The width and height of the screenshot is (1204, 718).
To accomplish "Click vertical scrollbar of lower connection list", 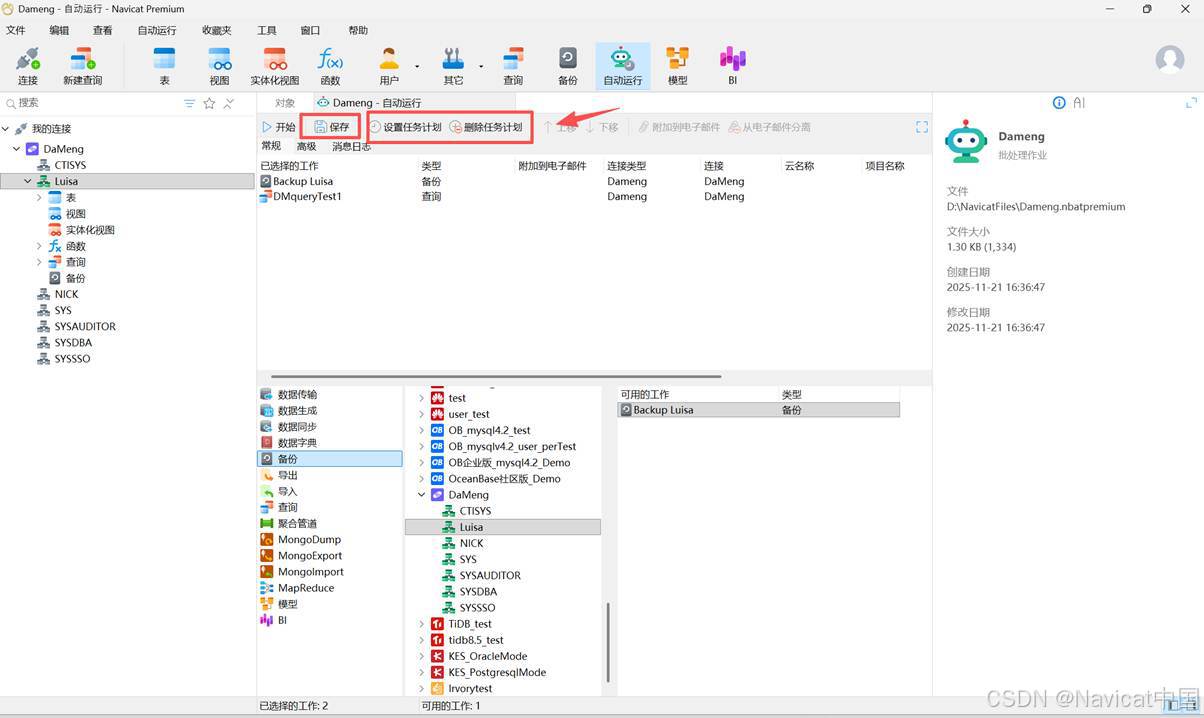I will [608, 645].
